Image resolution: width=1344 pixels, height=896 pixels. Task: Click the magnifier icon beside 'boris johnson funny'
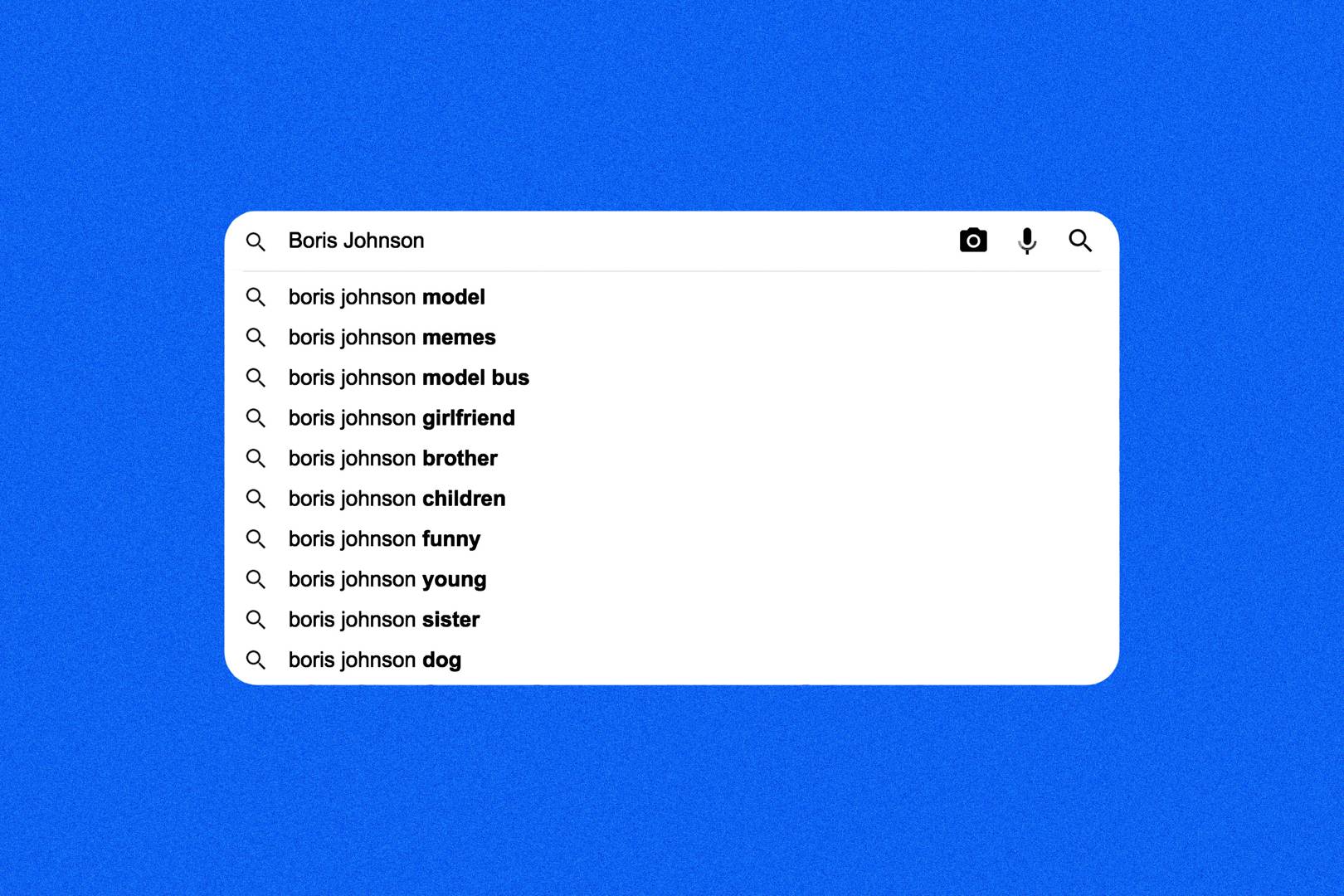coord(256,538)
